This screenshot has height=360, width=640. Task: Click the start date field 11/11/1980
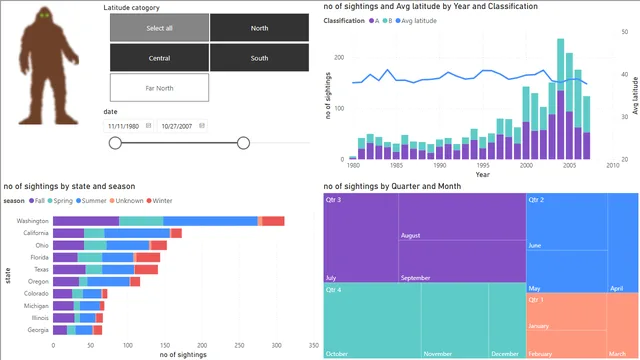click(x=124, y=126)
